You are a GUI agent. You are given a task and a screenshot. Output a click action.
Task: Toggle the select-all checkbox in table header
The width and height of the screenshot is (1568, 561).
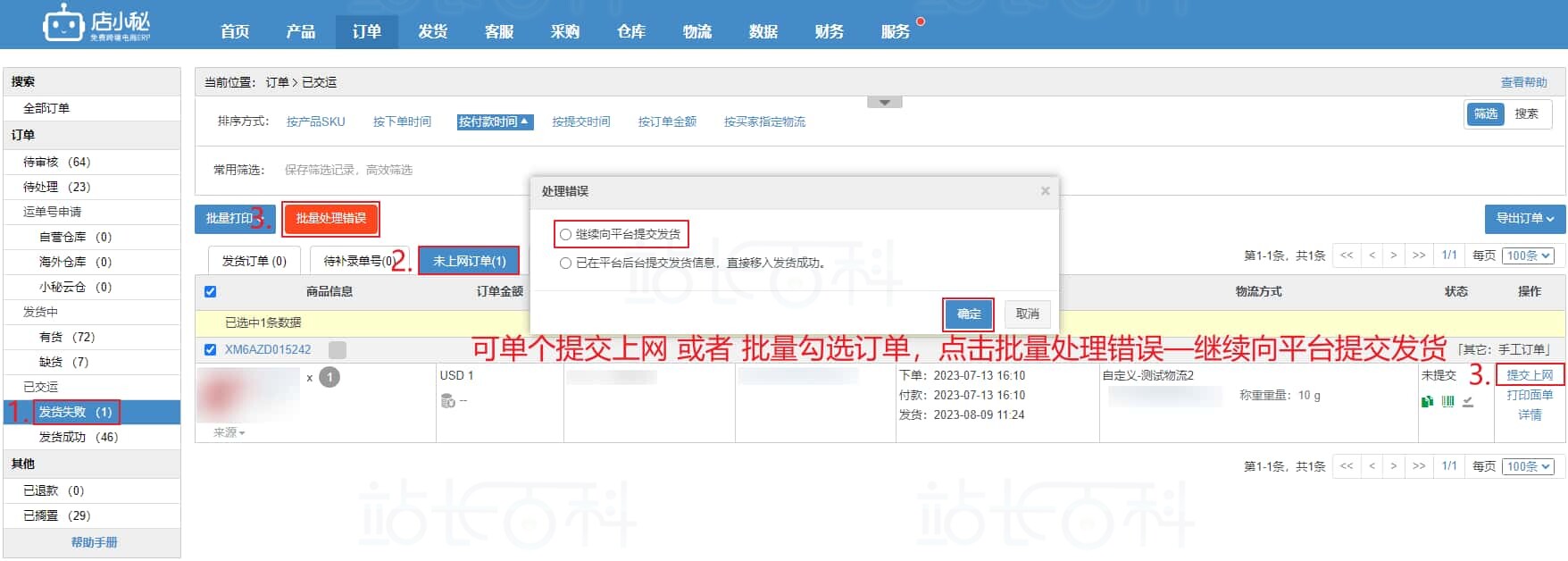211,292
